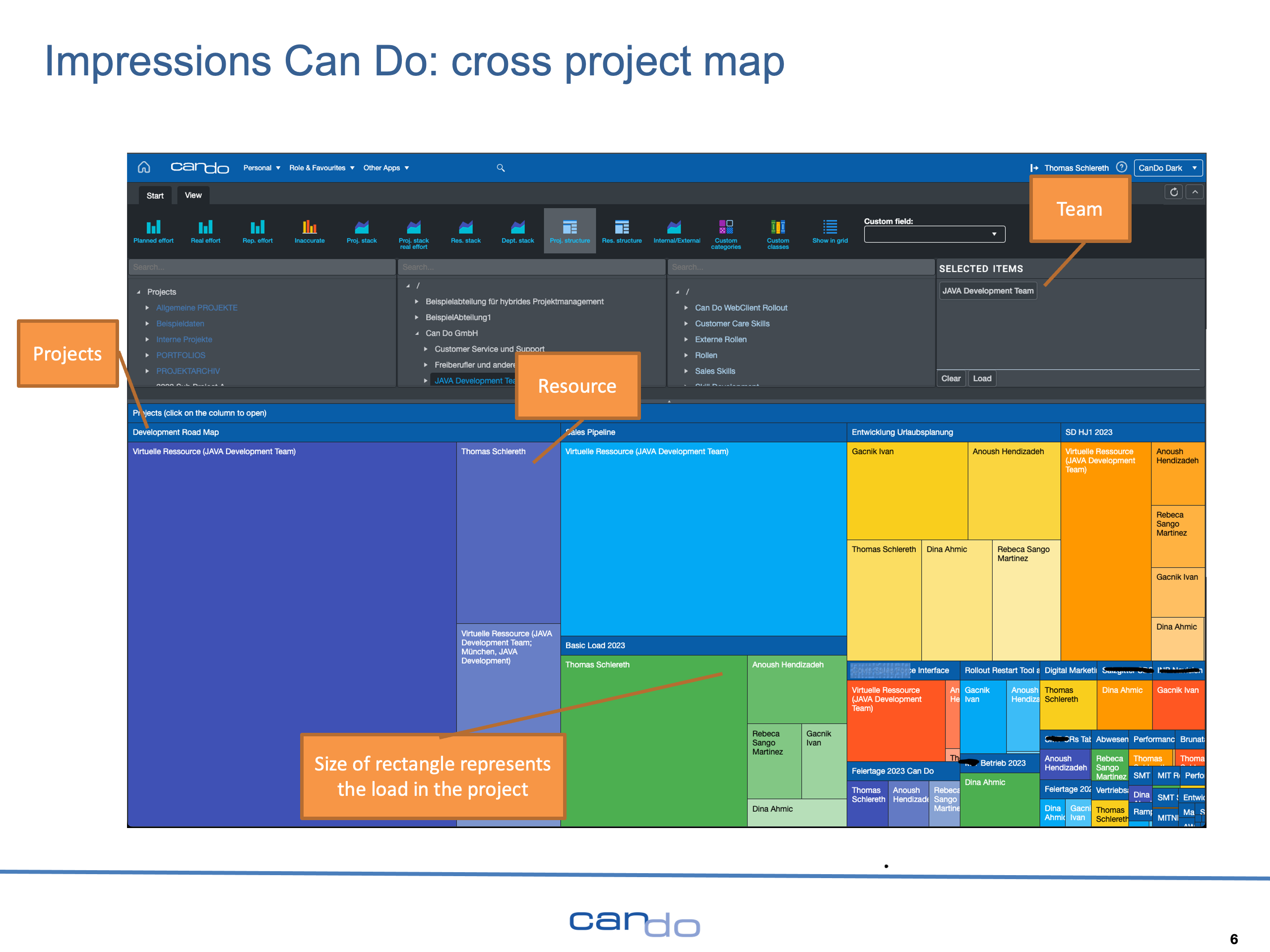The height and width of the screenshot is (952, 1270).
Task: Click the Digital Marketing project header
Action: 1069,670
